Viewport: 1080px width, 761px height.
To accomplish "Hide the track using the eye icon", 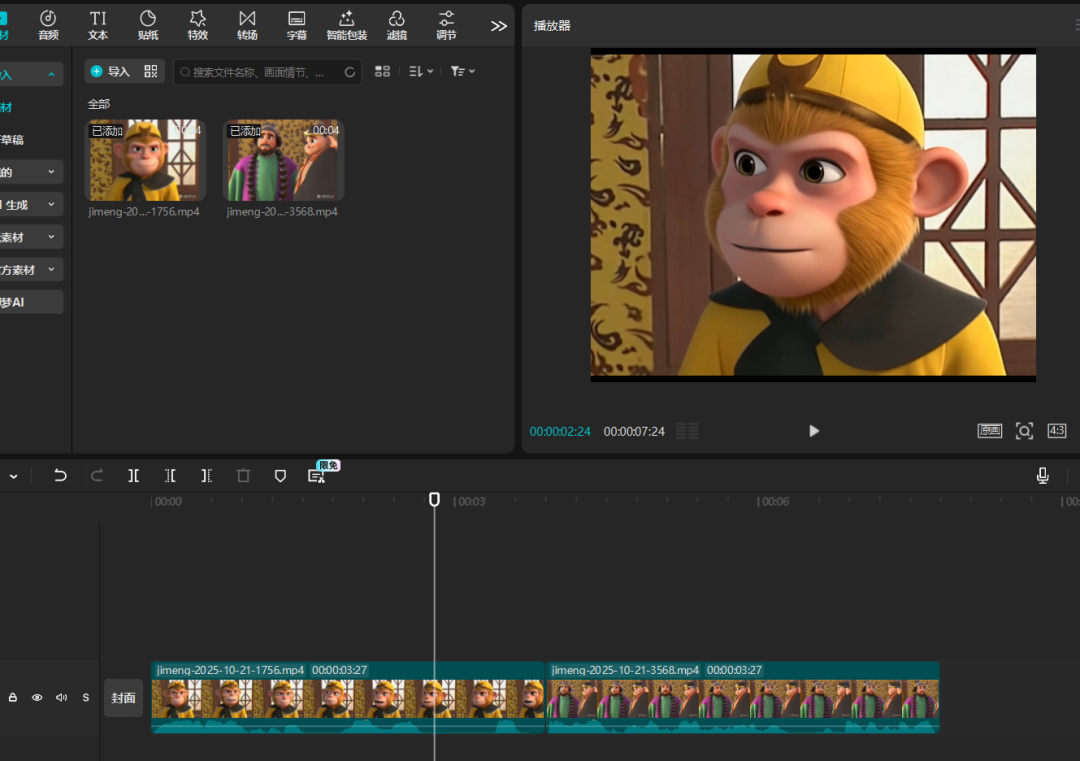I will pyautogui.click(x=37, y=697).
